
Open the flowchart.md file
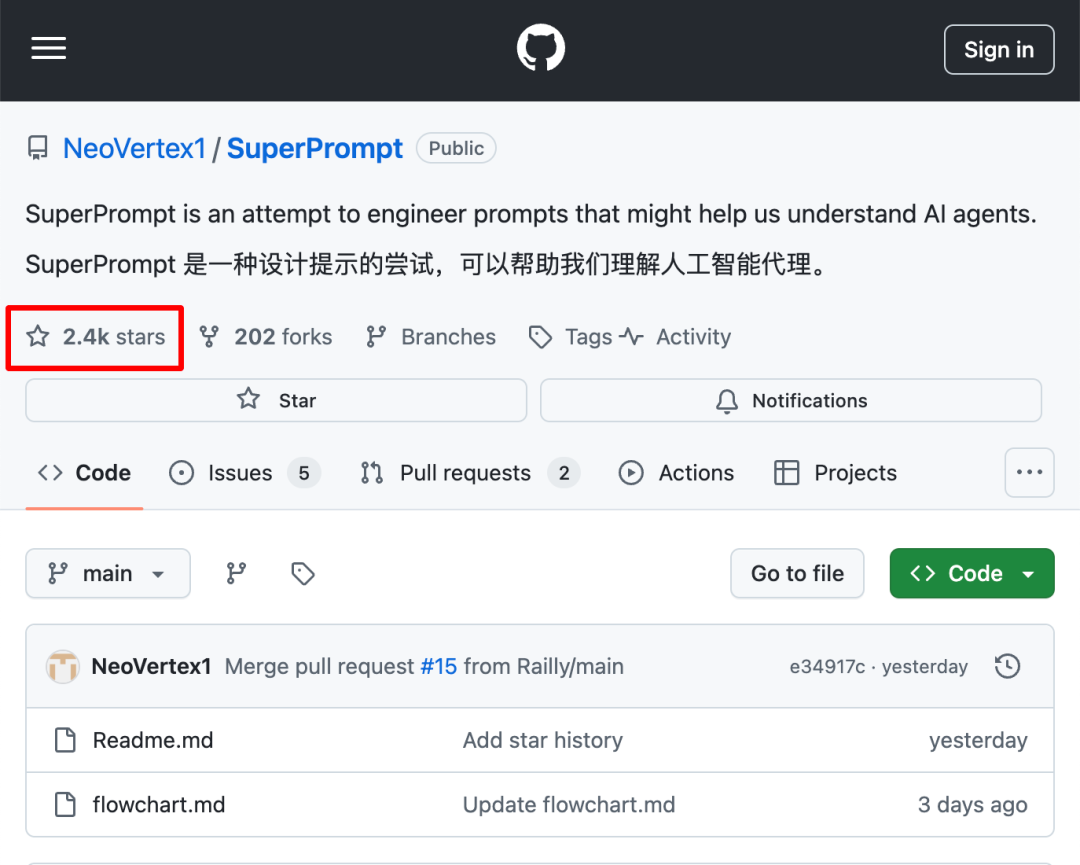click(x=158, y=804)
